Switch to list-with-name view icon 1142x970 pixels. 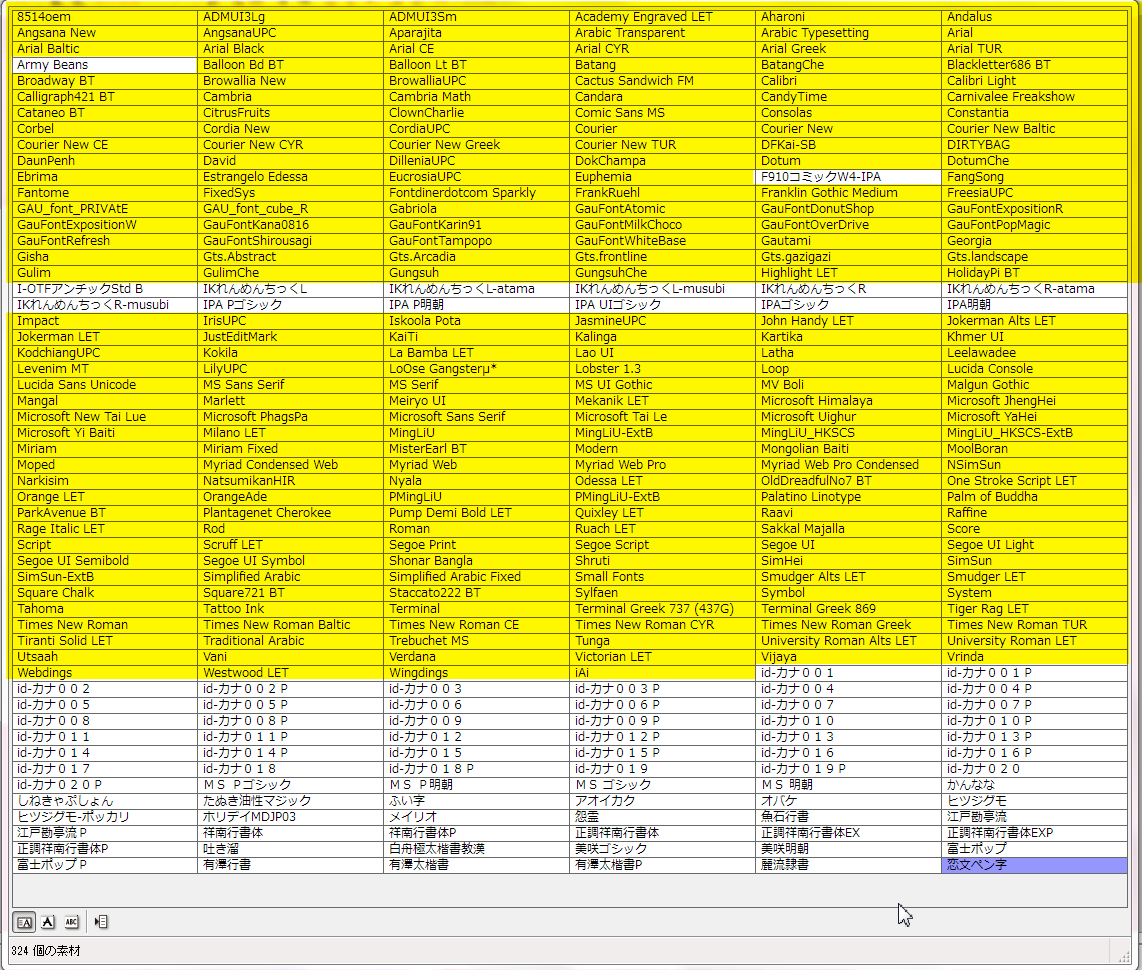24,922
